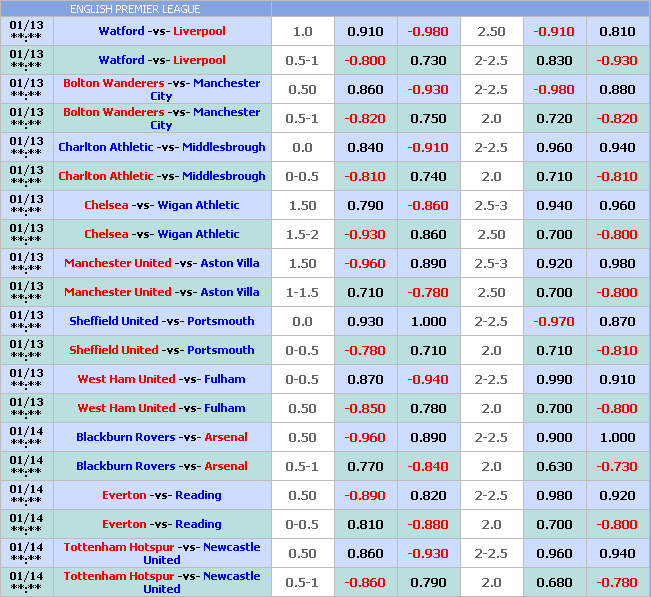Open Chelsea vs Wigan match with 1.5-2 handicap
The width and height of the screenshot is (651, 597).
click(162, 234)
